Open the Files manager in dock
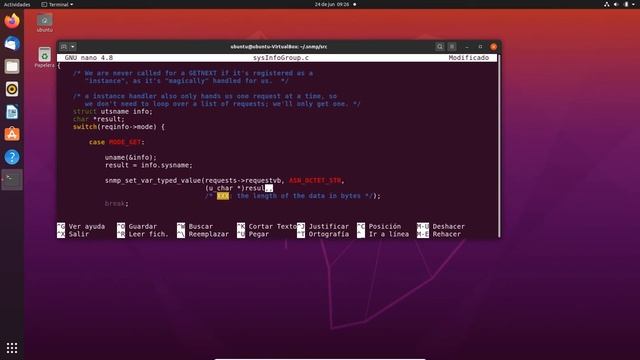The height and width of the screenshot is (360, 640). click(x=12, y=66)
